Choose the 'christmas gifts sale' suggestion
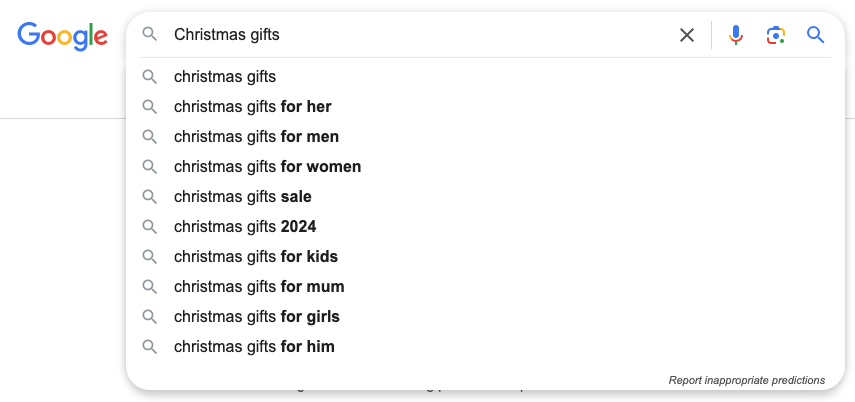The height and width of the screenshot is (402, 855). (242, 197)
